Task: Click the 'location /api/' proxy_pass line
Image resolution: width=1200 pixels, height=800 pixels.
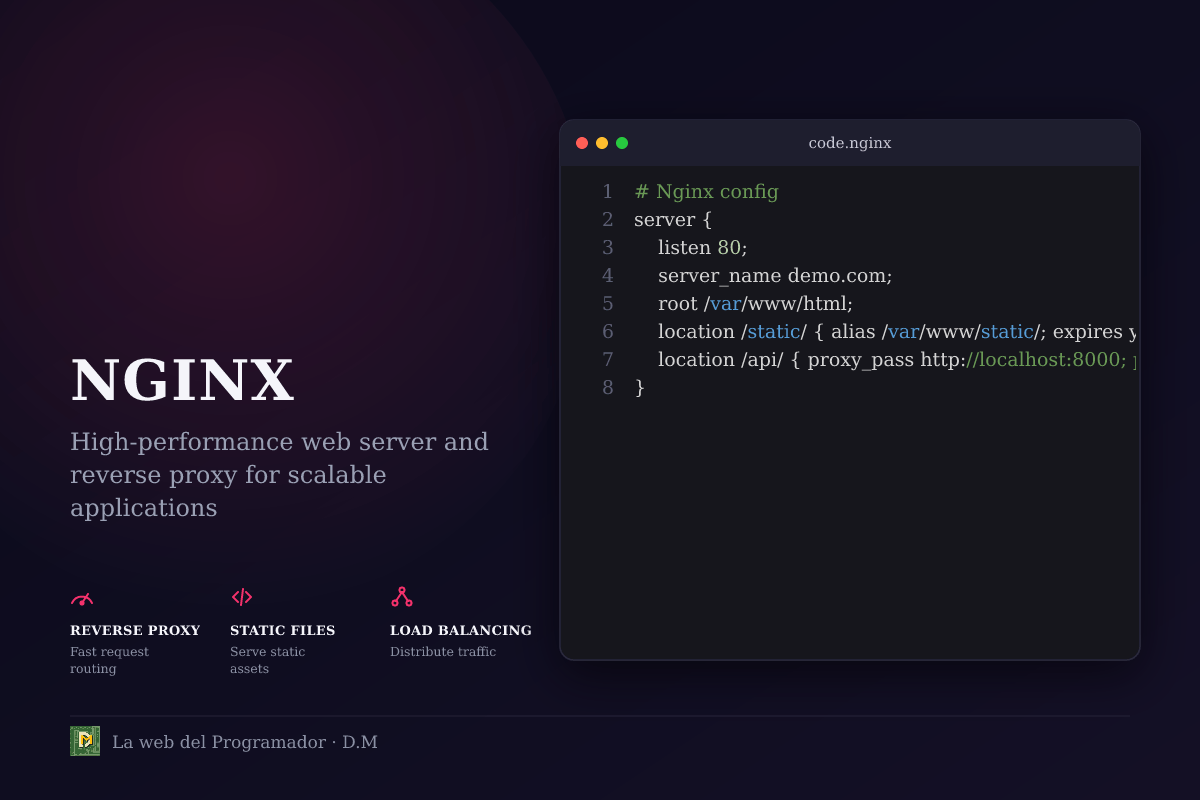Action: tap(898, 360)
